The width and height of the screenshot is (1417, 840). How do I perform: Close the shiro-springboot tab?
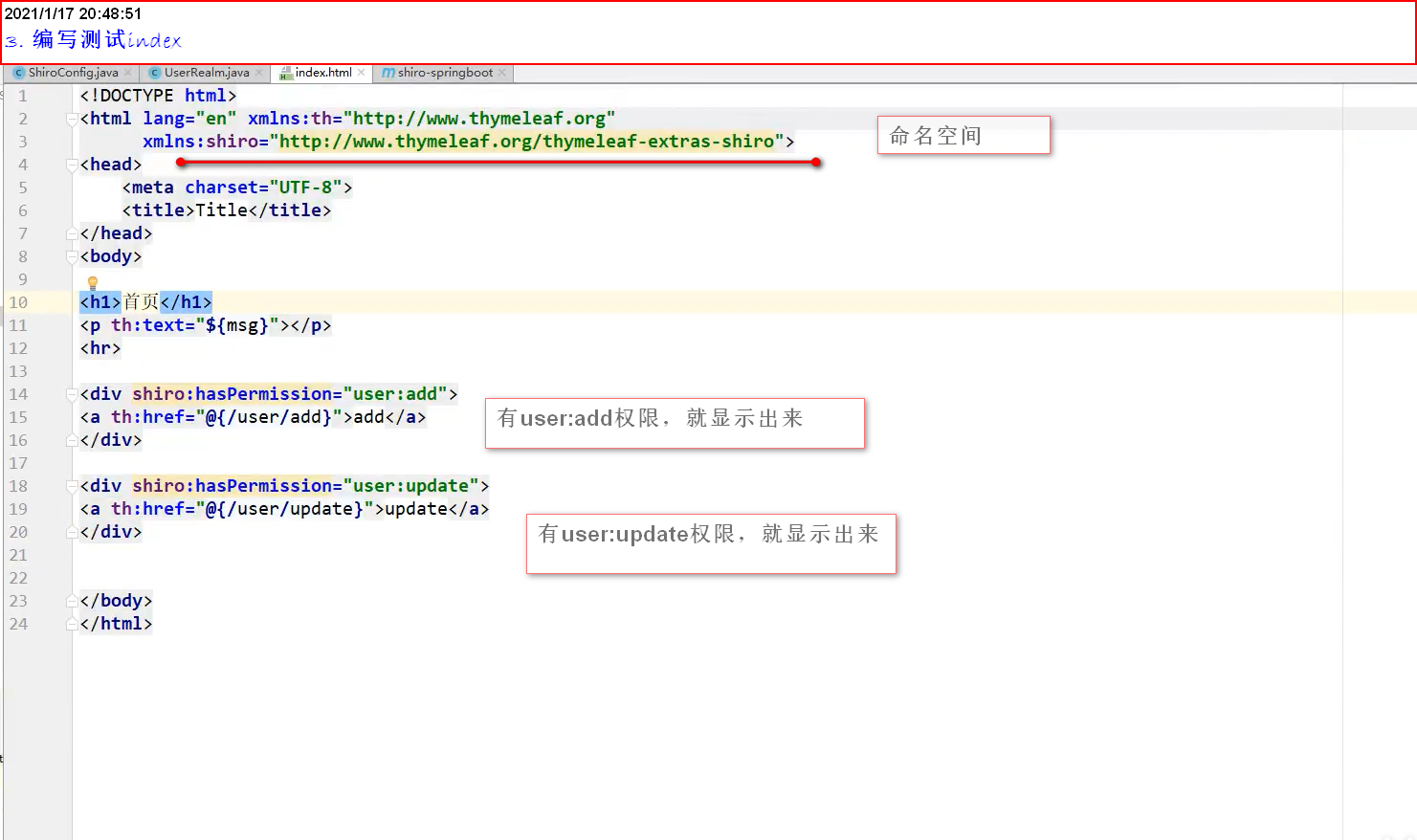click(501, 73)
